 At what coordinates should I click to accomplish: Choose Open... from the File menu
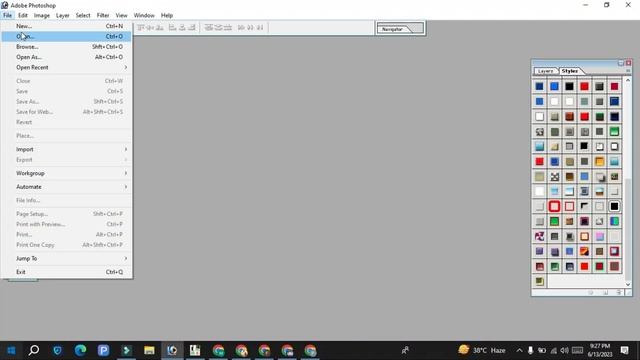tap(67, 36)
